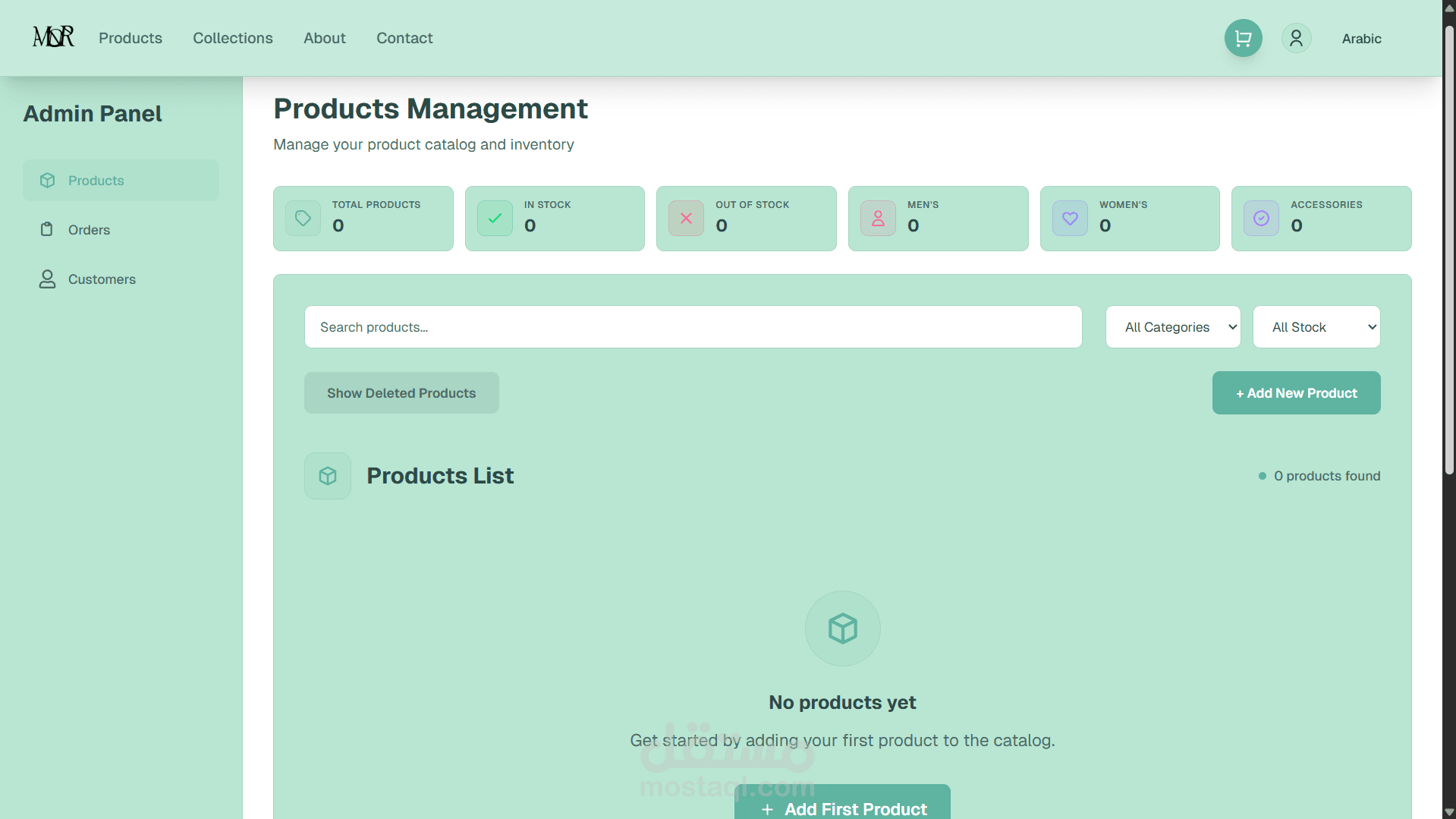The width and height of the screenshot is (1456, 819).
Task: Click the Out of Stock X icon
Action: pos(686,219)
